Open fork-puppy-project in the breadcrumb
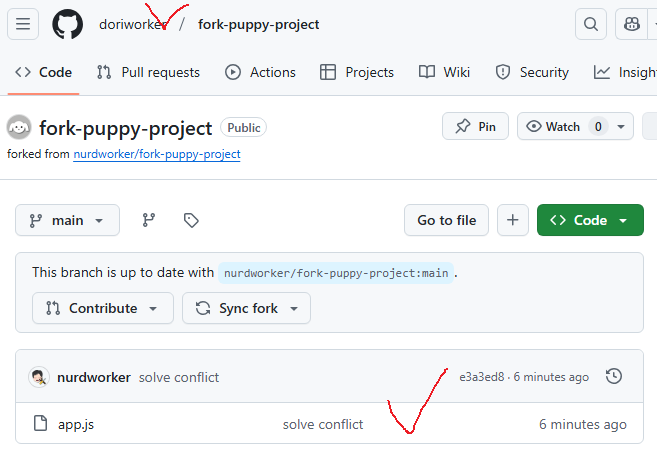 pos(259,24)
